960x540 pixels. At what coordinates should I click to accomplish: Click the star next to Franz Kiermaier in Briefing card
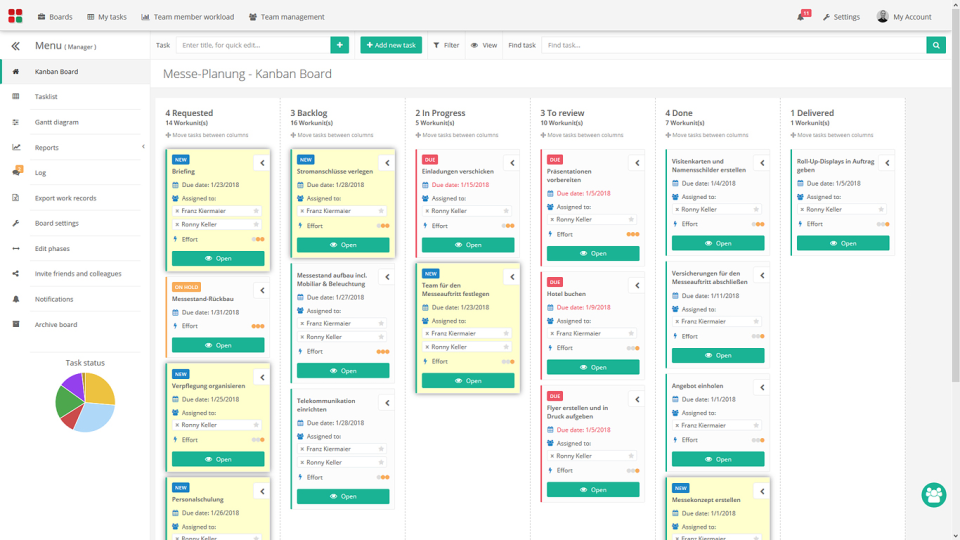tap(256, 211)
